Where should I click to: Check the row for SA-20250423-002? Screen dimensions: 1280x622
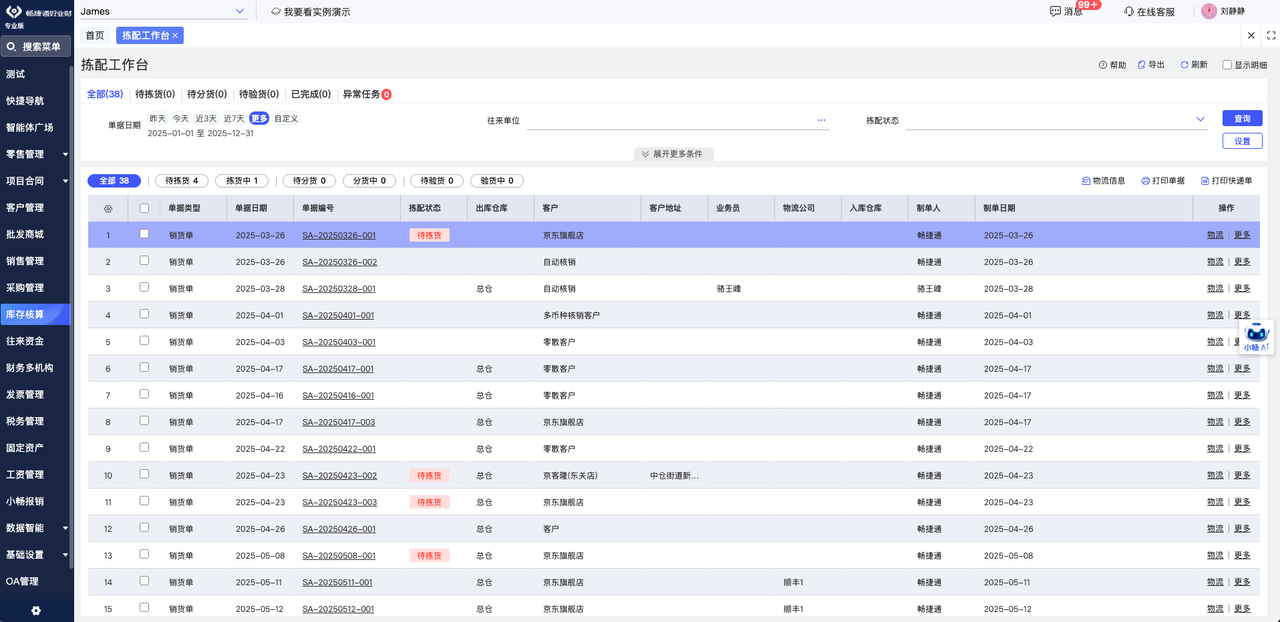(145, 474)
